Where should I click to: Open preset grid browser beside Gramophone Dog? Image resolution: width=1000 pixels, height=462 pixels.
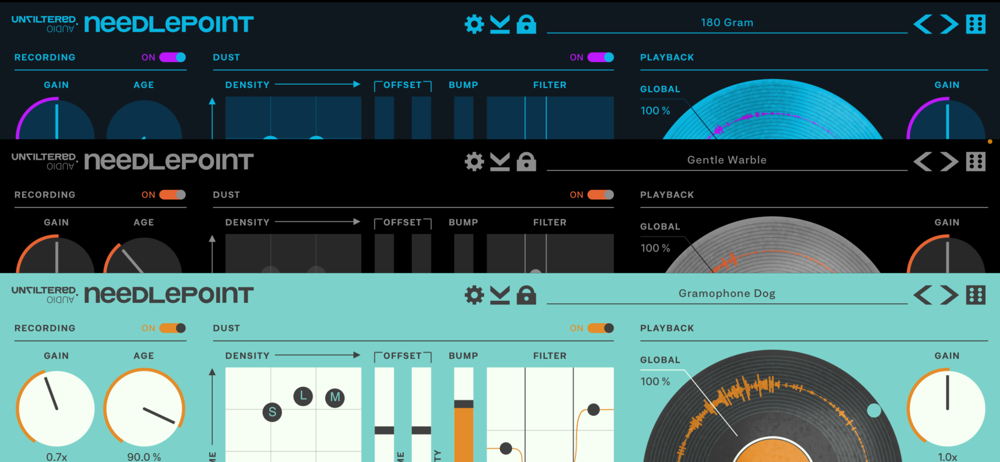point(975,295)
